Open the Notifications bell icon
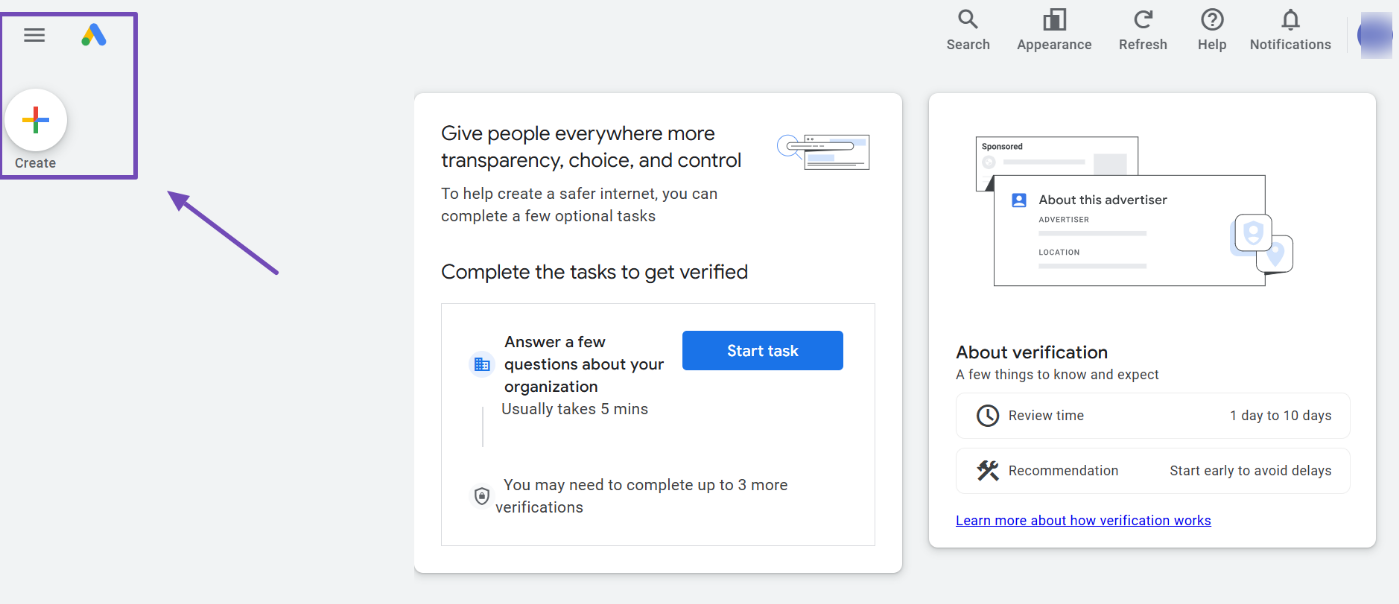The width and height of the screenshot is (1399, 604). [1290, 20]
